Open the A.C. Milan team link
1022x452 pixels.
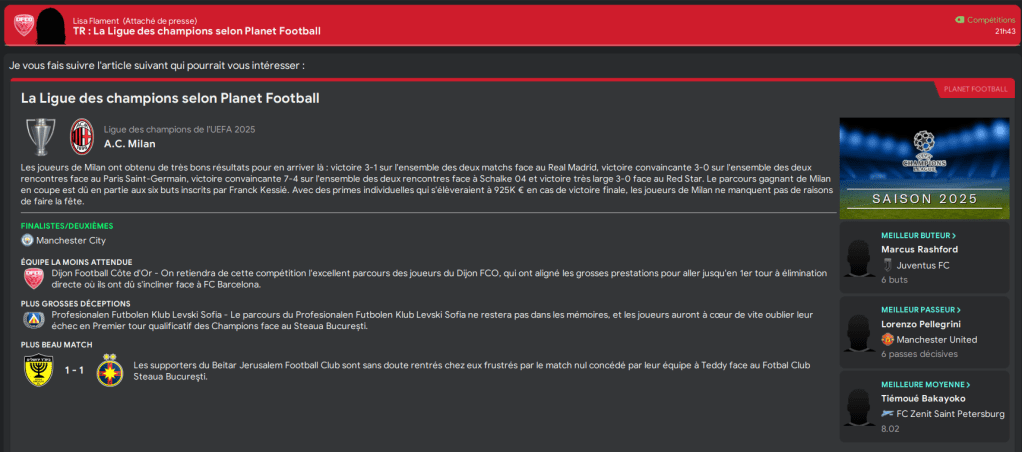point(131,143)
